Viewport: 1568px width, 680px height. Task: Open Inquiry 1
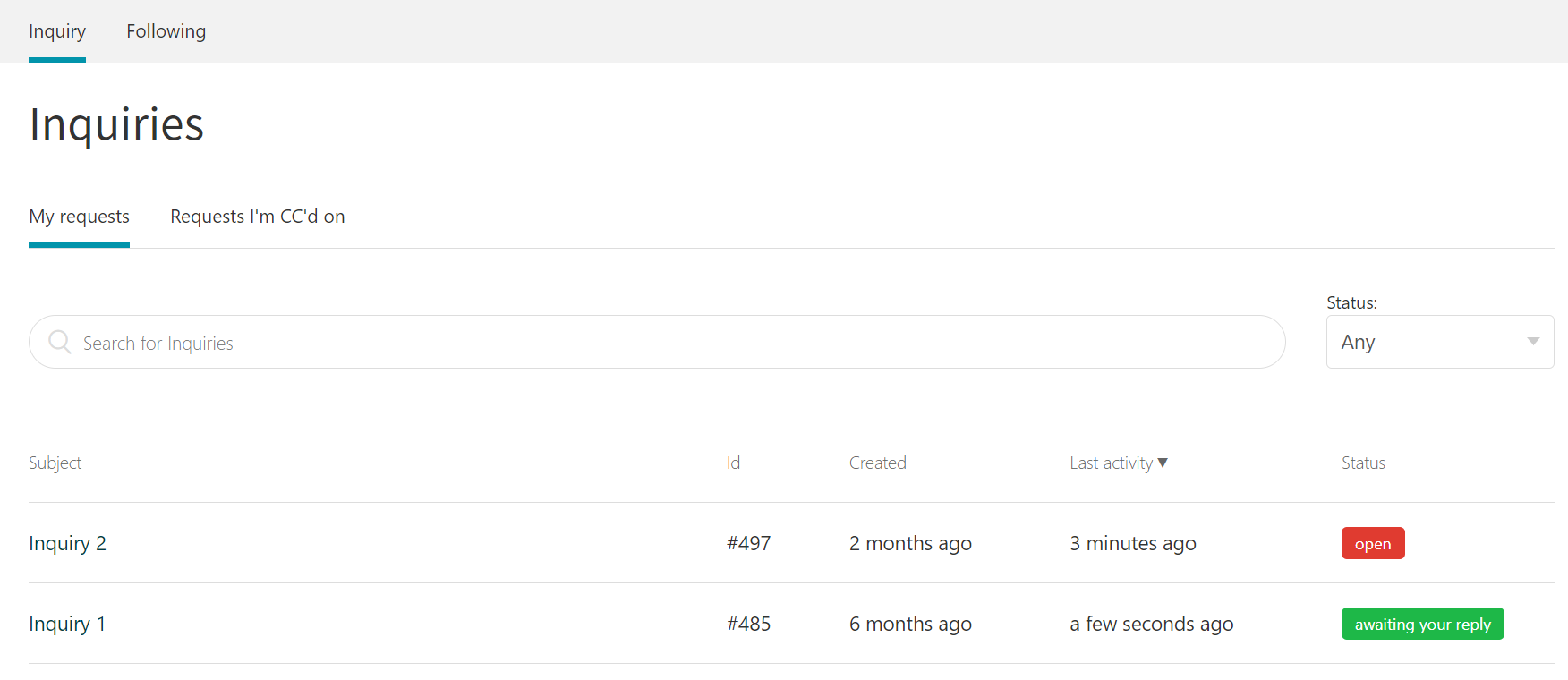[66, 624]
